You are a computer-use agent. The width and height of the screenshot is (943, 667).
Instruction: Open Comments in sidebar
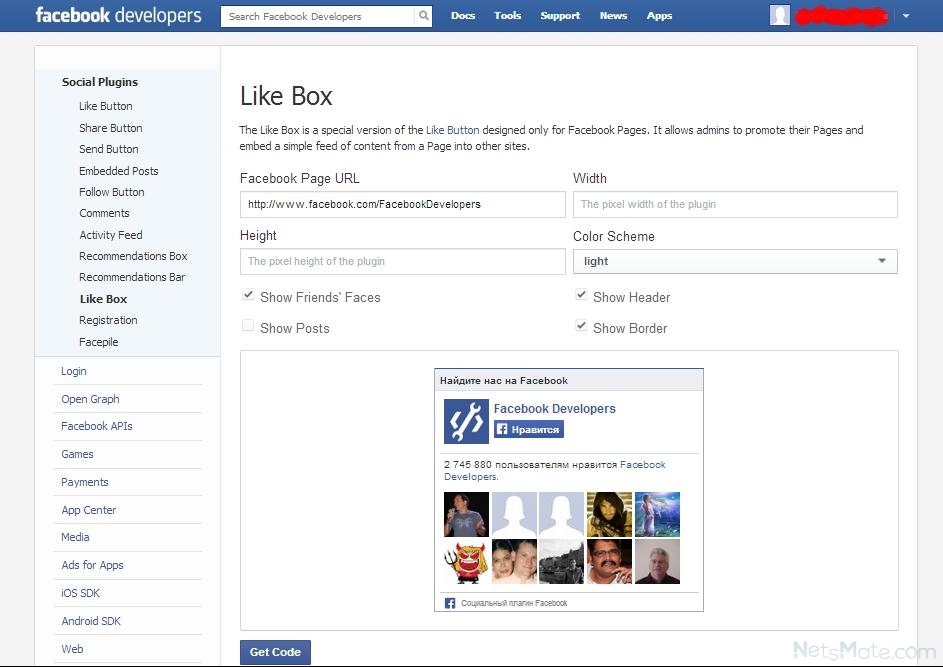tap(104, 213)
